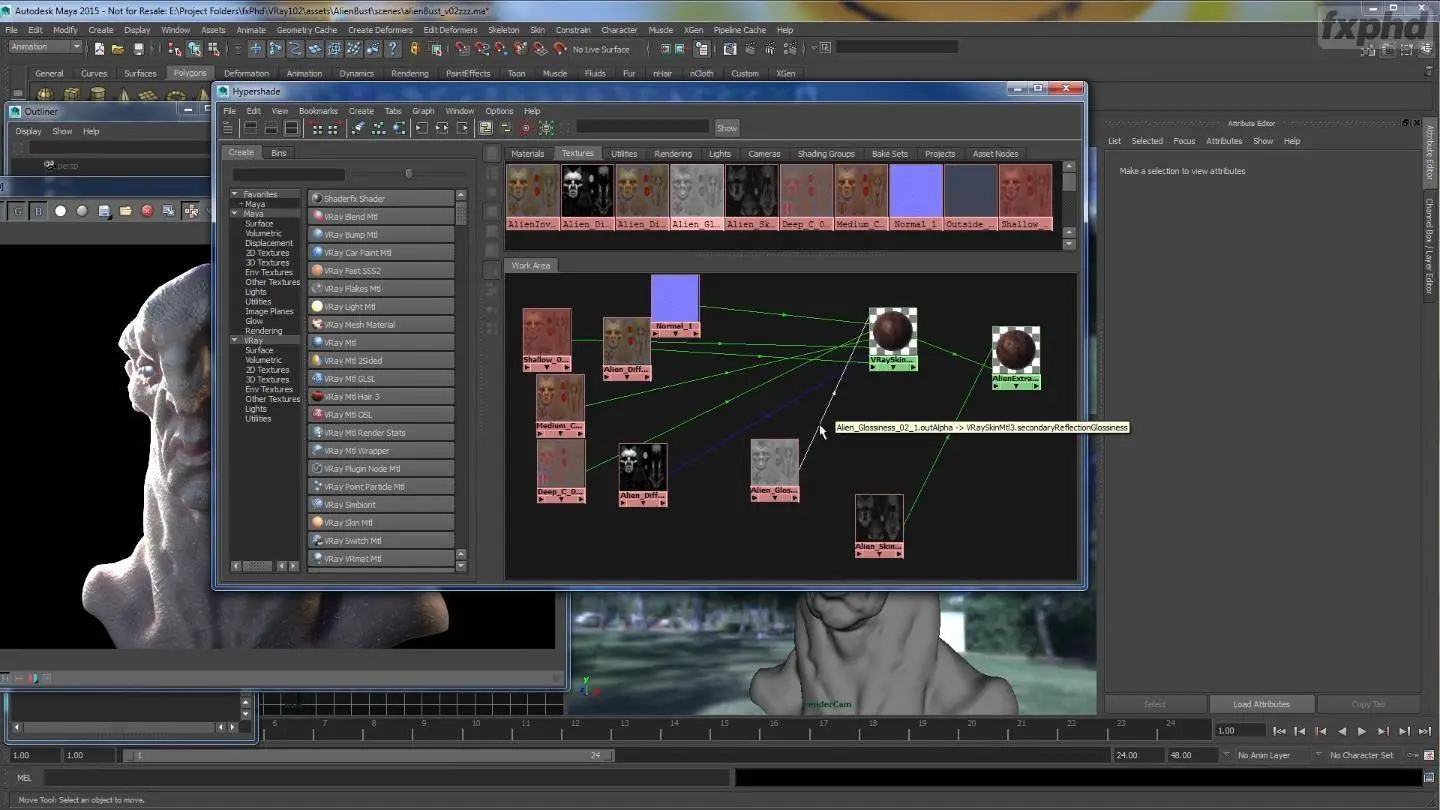Collapse the Maya category in the Create panel
1440x810 pixels.
[235, 213]
